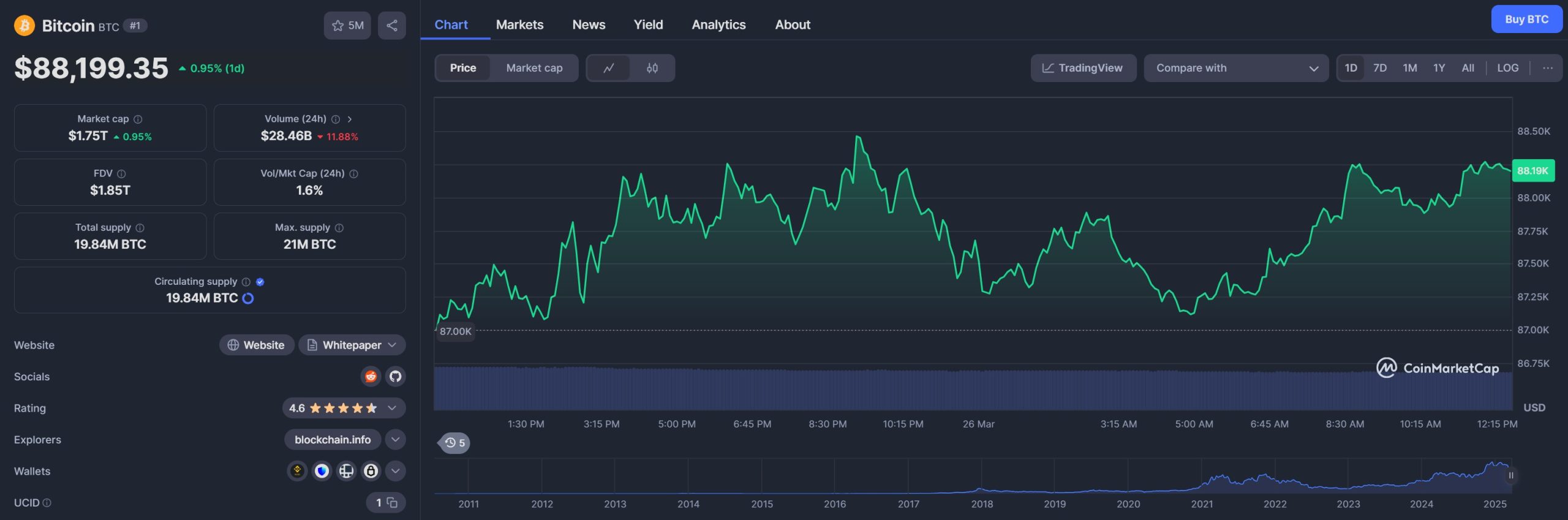This screenshot has width=1568, height=520.
Task: Show Circulating supply info icon
Action: pyautogui.click(x=246, y=282)
